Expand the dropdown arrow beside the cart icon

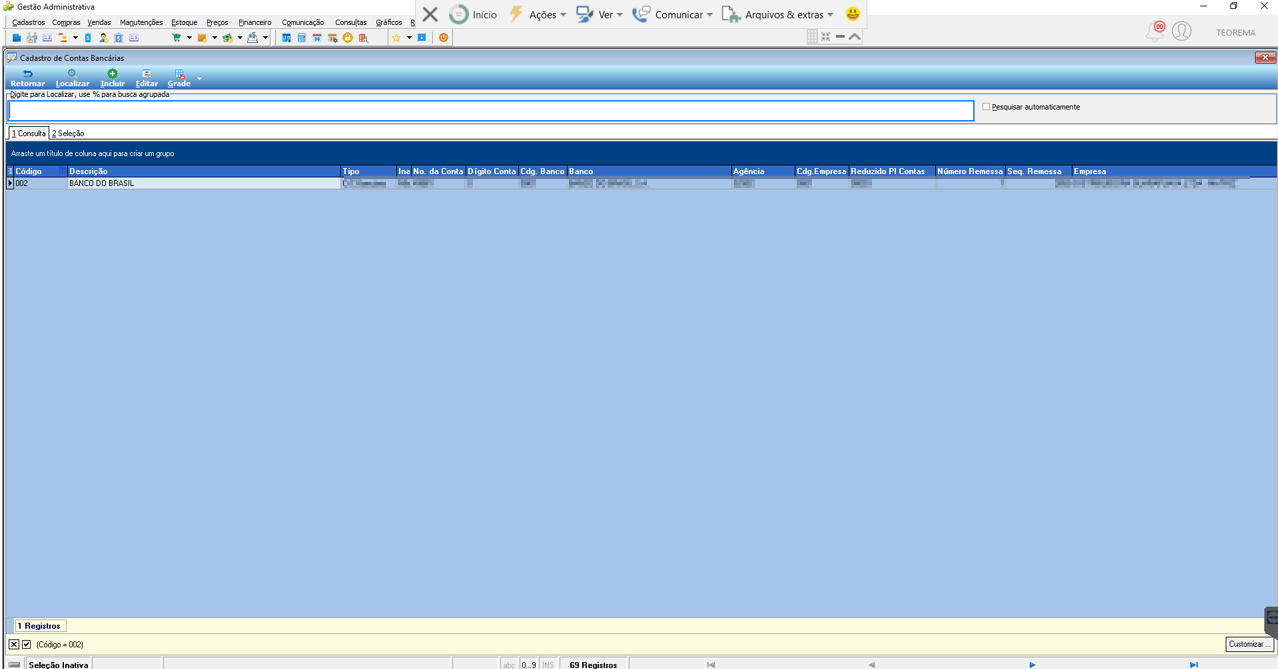(189, 38)
